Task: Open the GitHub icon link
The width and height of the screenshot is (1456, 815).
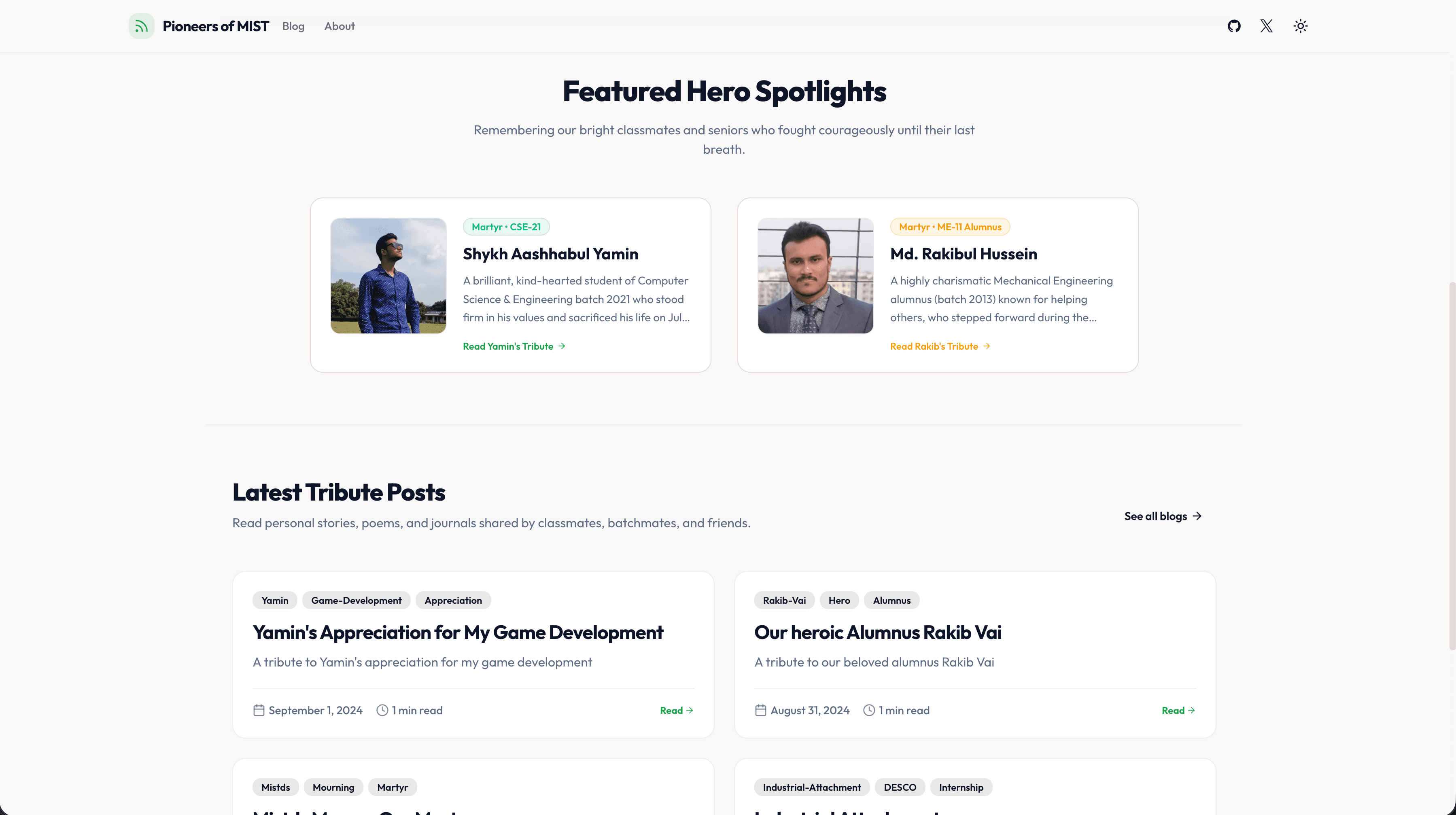Action: tap(1234, 26)
